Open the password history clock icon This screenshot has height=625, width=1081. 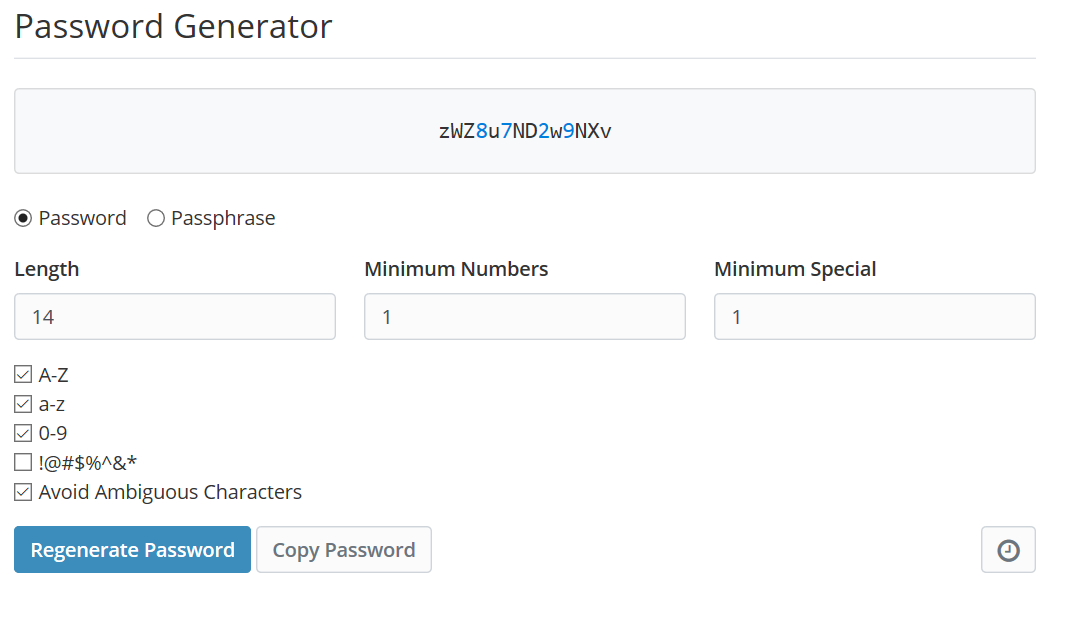click(x=1007, y=549)
